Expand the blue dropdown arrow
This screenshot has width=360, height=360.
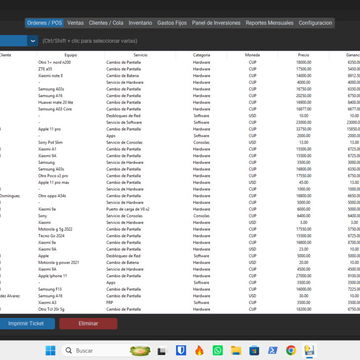coord(33,41)
